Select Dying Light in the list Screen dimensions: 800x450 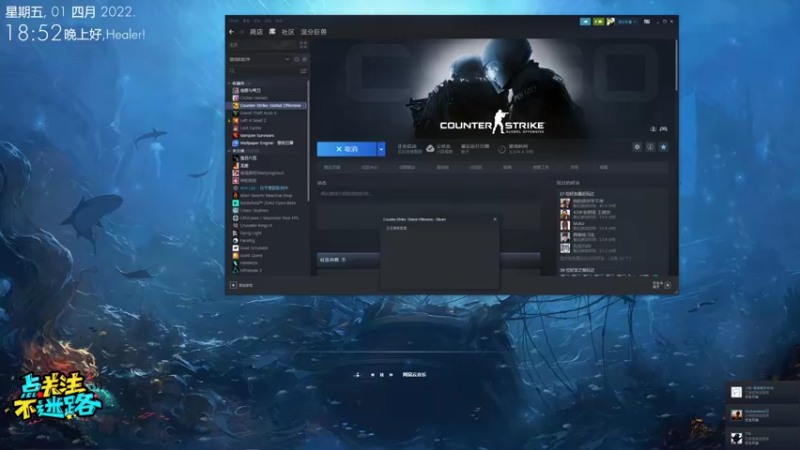251,233
